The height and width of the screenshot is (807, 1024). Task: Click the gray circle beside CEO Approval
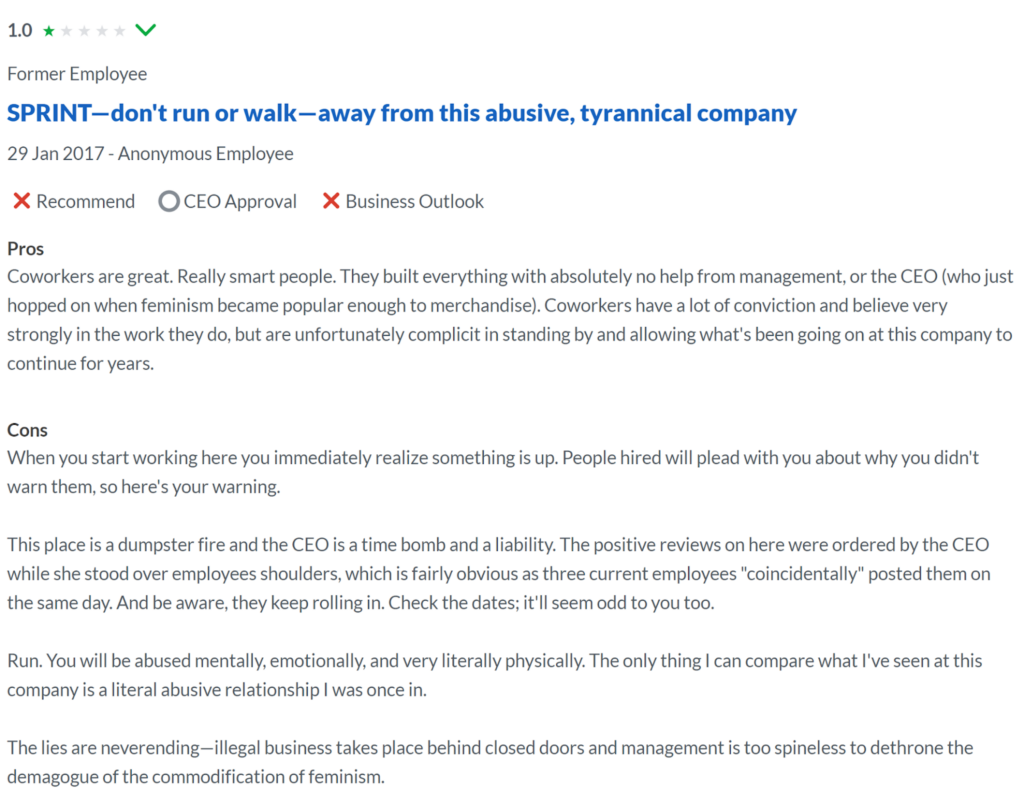168,201
